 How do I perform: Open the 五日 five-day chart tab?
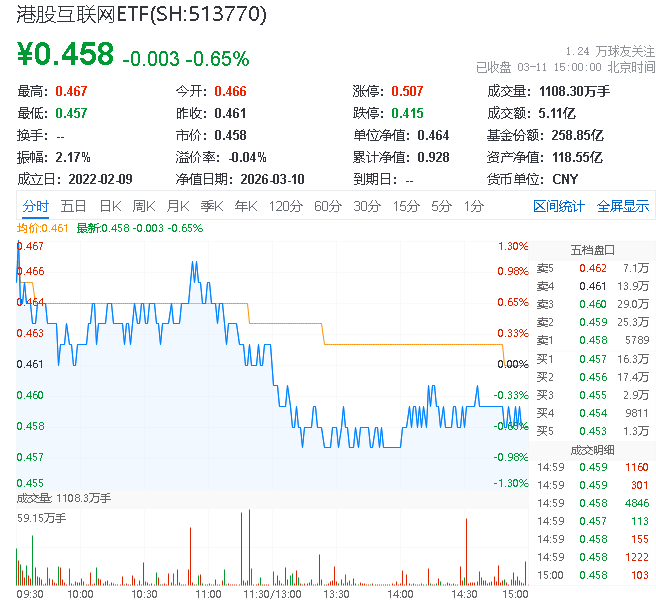tap(73, 206)
